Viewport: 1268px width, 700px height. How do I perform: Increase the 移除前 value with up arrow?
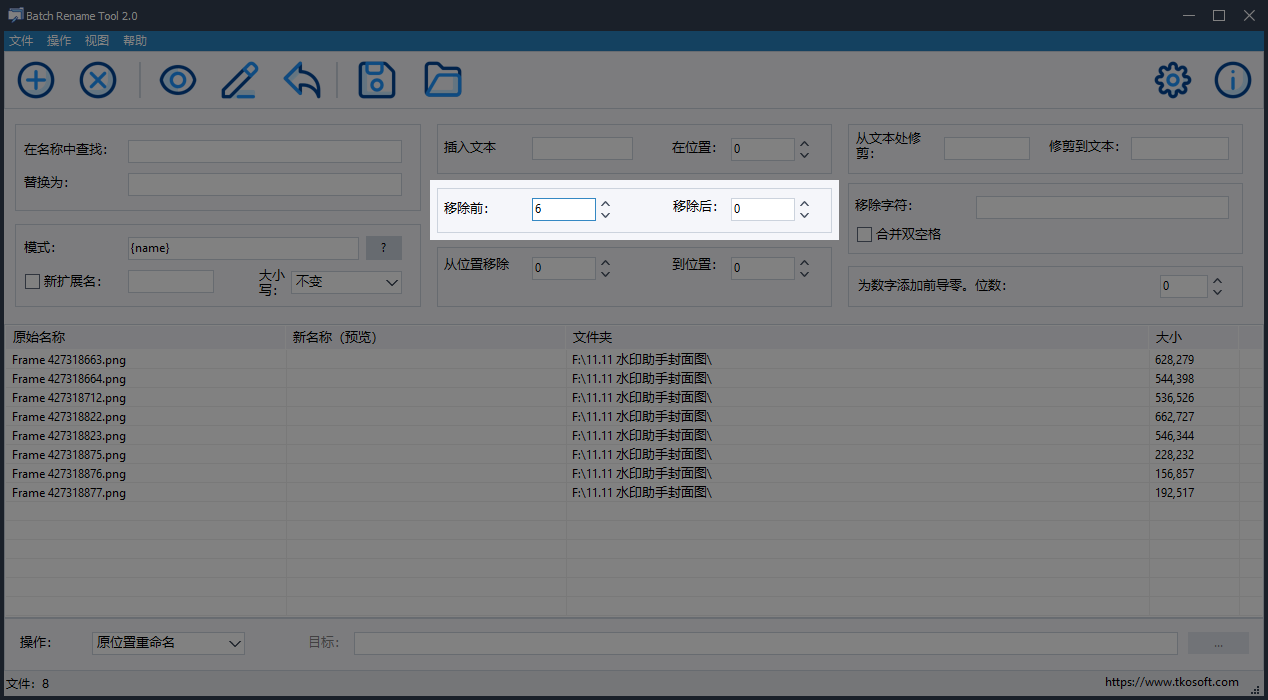tap(605, 203)
